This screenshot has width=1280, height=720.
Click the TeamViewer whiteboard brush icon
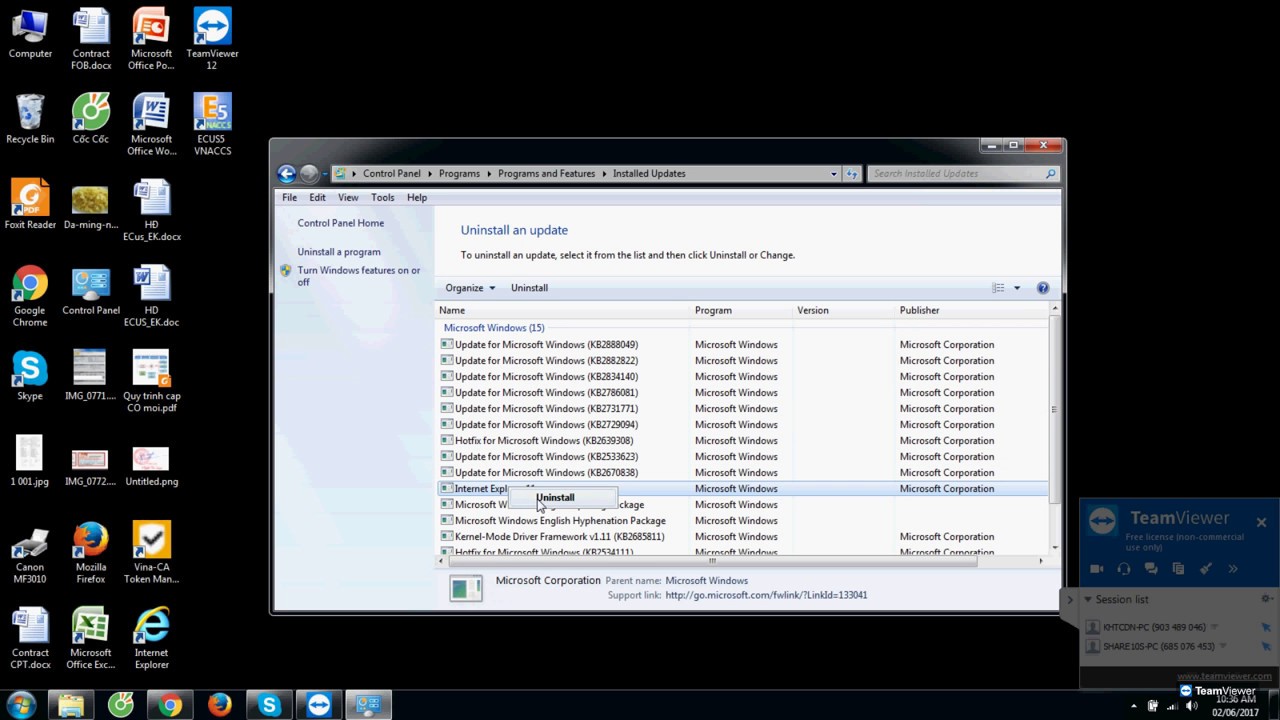(x=1206, y=568)
